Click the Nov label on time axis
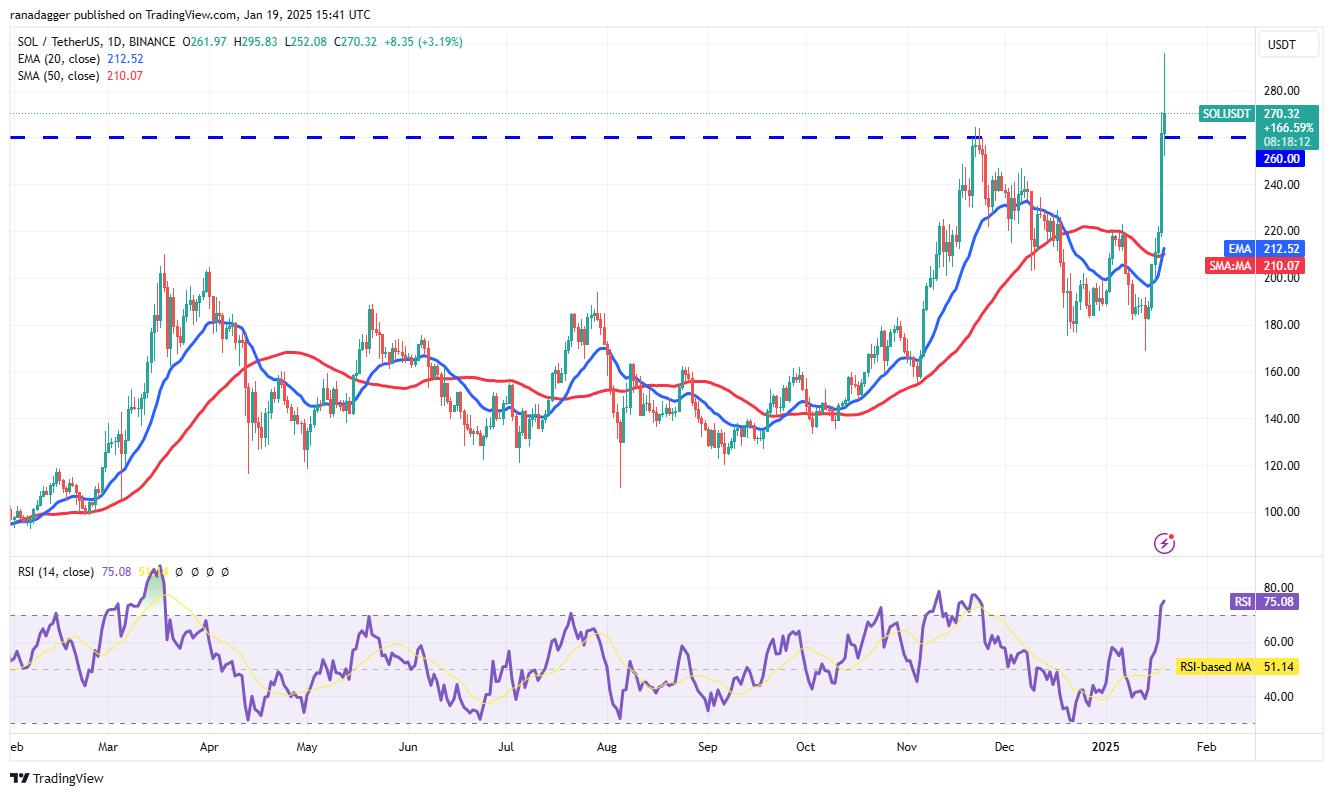Screen dimensions: 1333x796 (x=907, y=746)
